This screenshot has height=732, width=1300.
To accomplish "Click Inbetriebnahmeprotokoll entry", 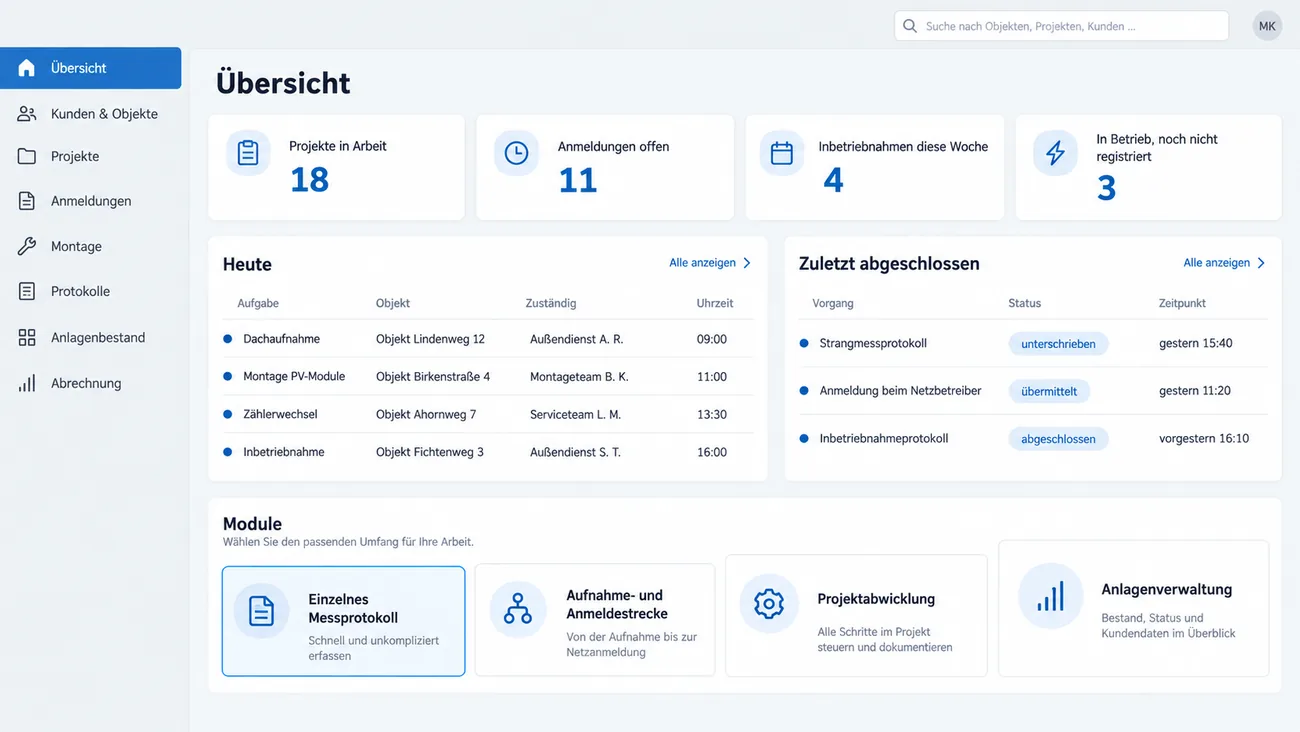I will (x=884, y=438).
